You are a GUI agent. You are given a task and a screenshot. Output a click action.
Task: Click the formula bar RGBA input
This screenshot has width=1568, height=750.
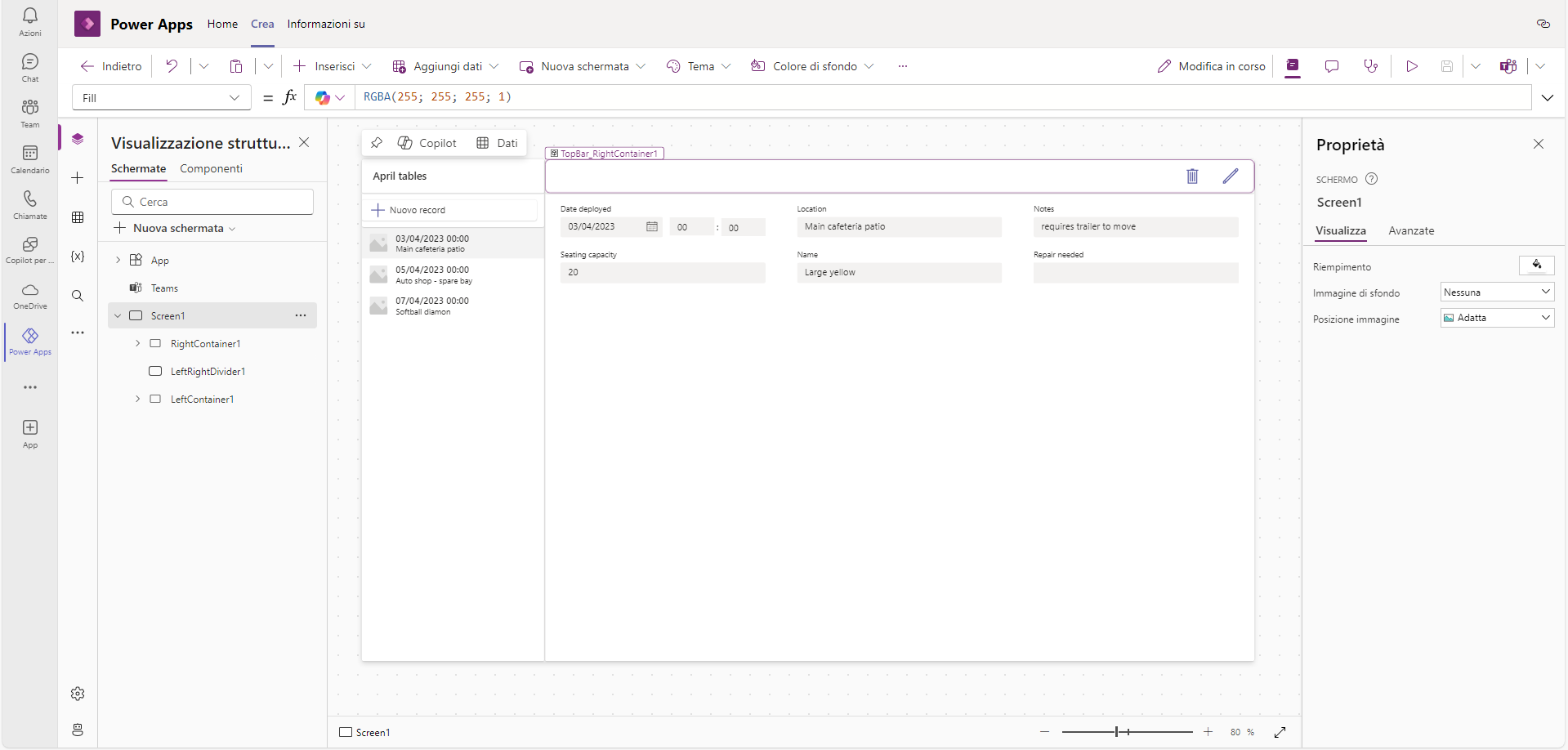pos(943,97)
